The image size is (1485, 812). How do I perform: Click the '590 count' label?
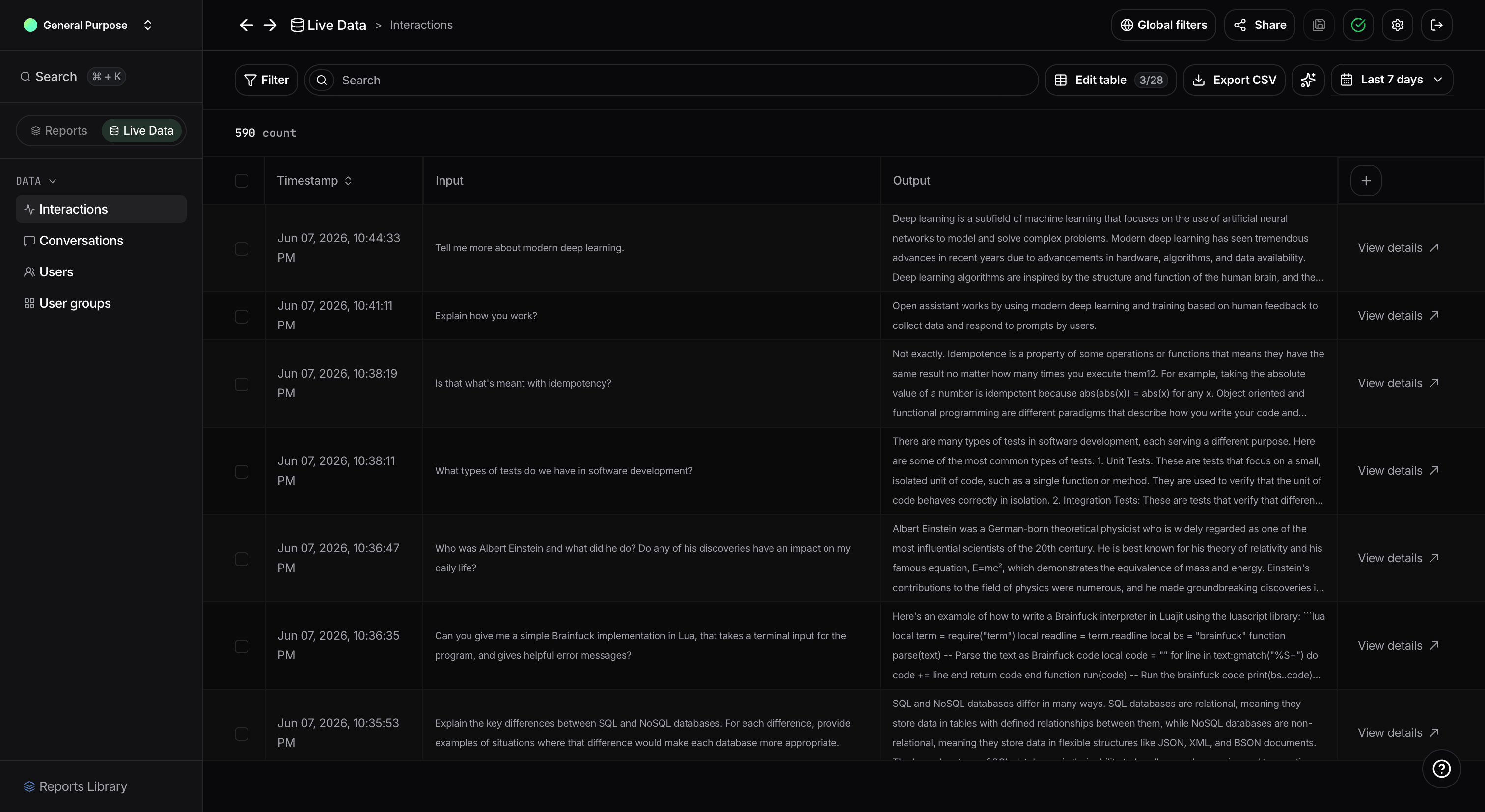(x=265, y=133)
